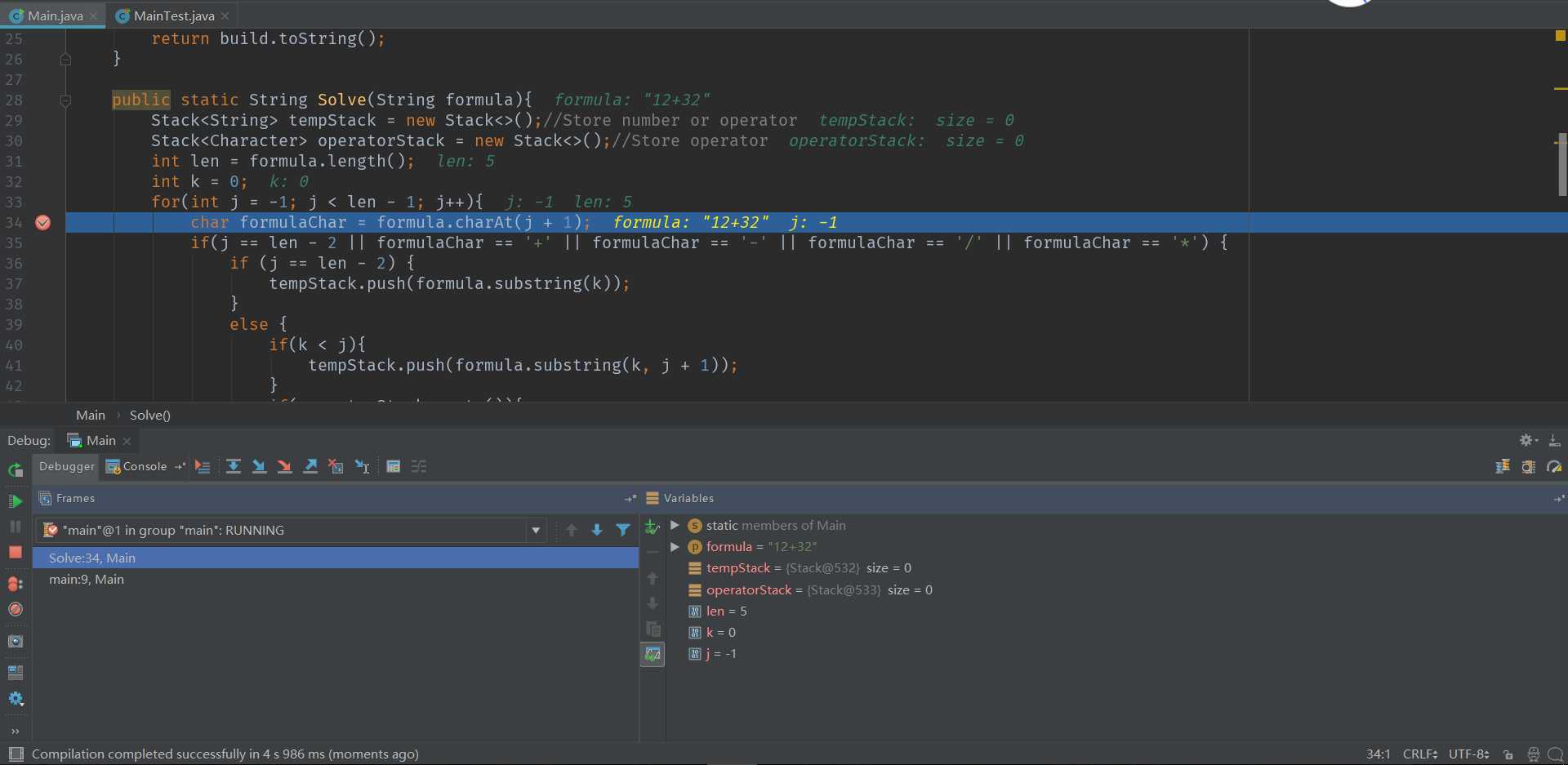Hide the Frames panel with pin icon
Viewport: 1568px width, 765px height.
point(630,498)
